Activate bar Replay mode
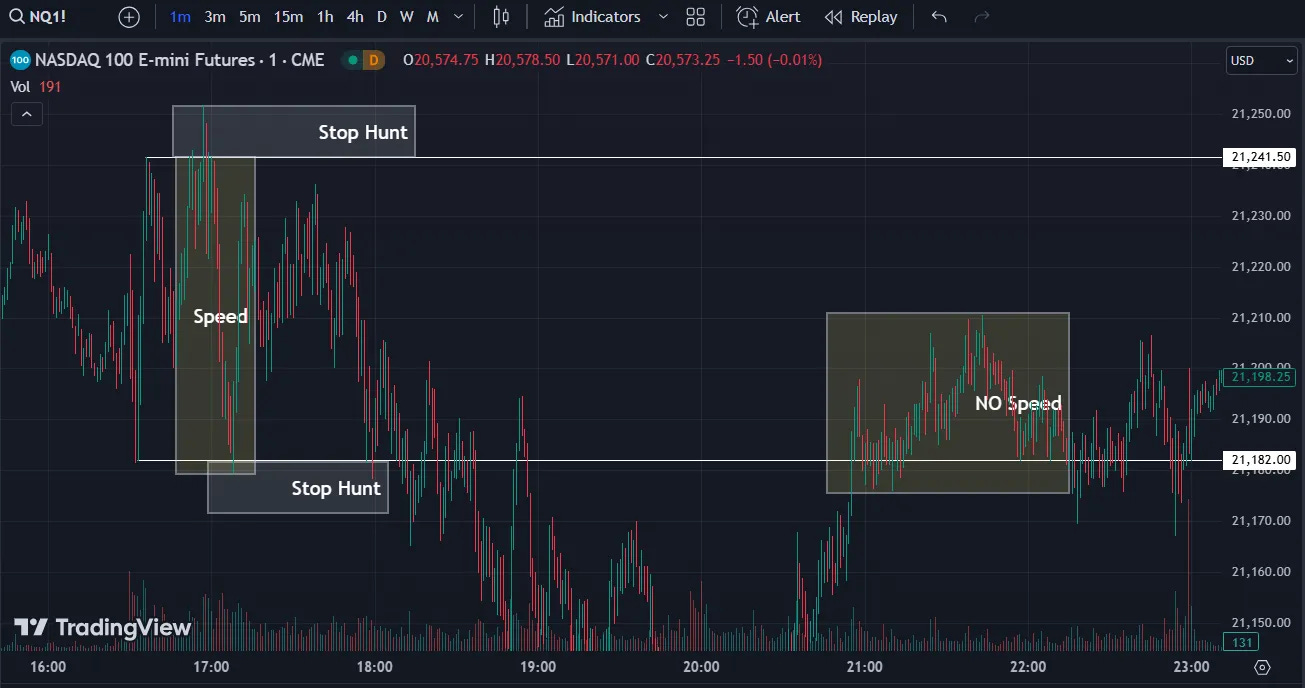The image size is (1305, 688). click(x=860, y=16)
